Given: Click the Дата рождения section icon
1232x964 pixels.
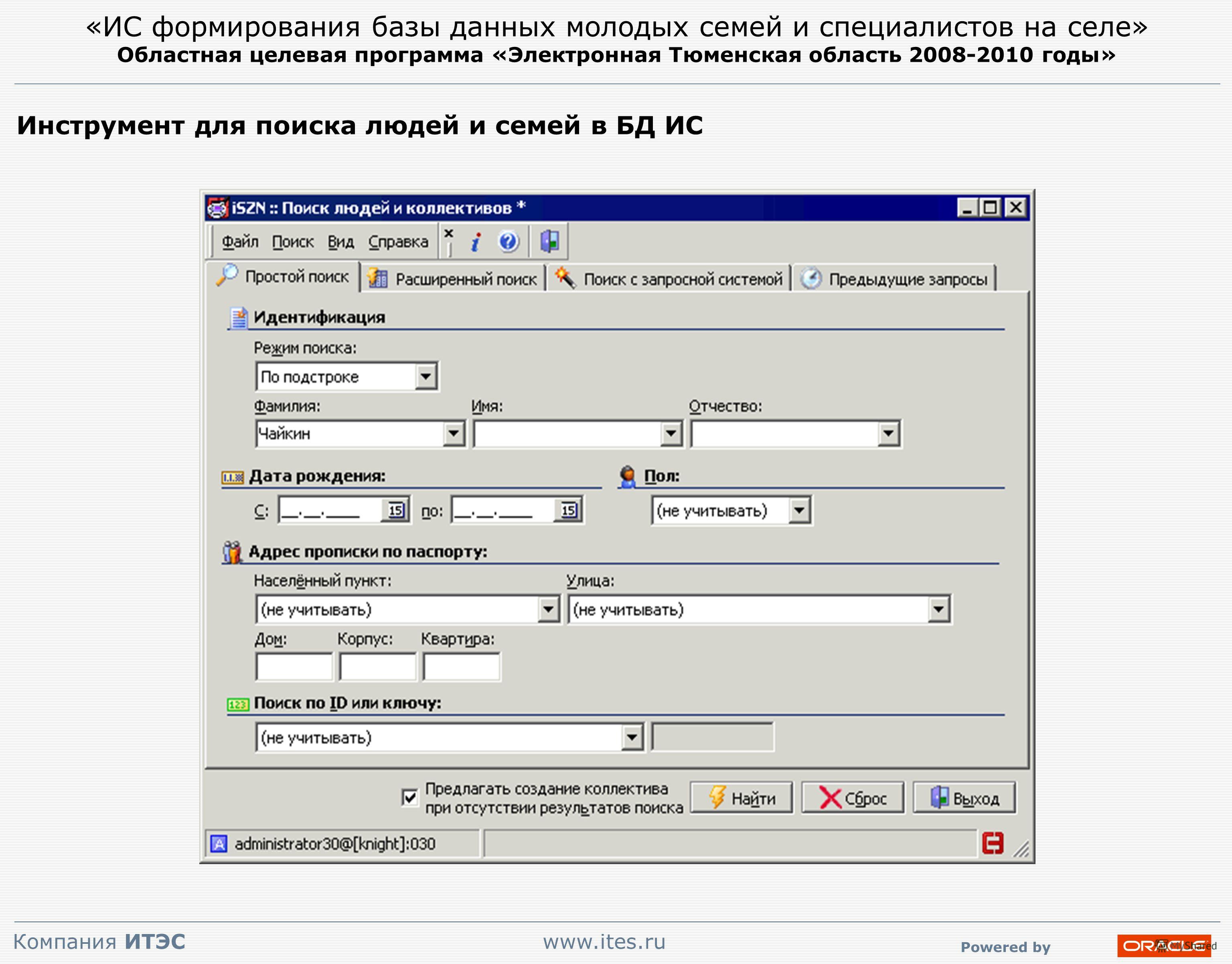Looking at the screenshot, I should point(233,478).
